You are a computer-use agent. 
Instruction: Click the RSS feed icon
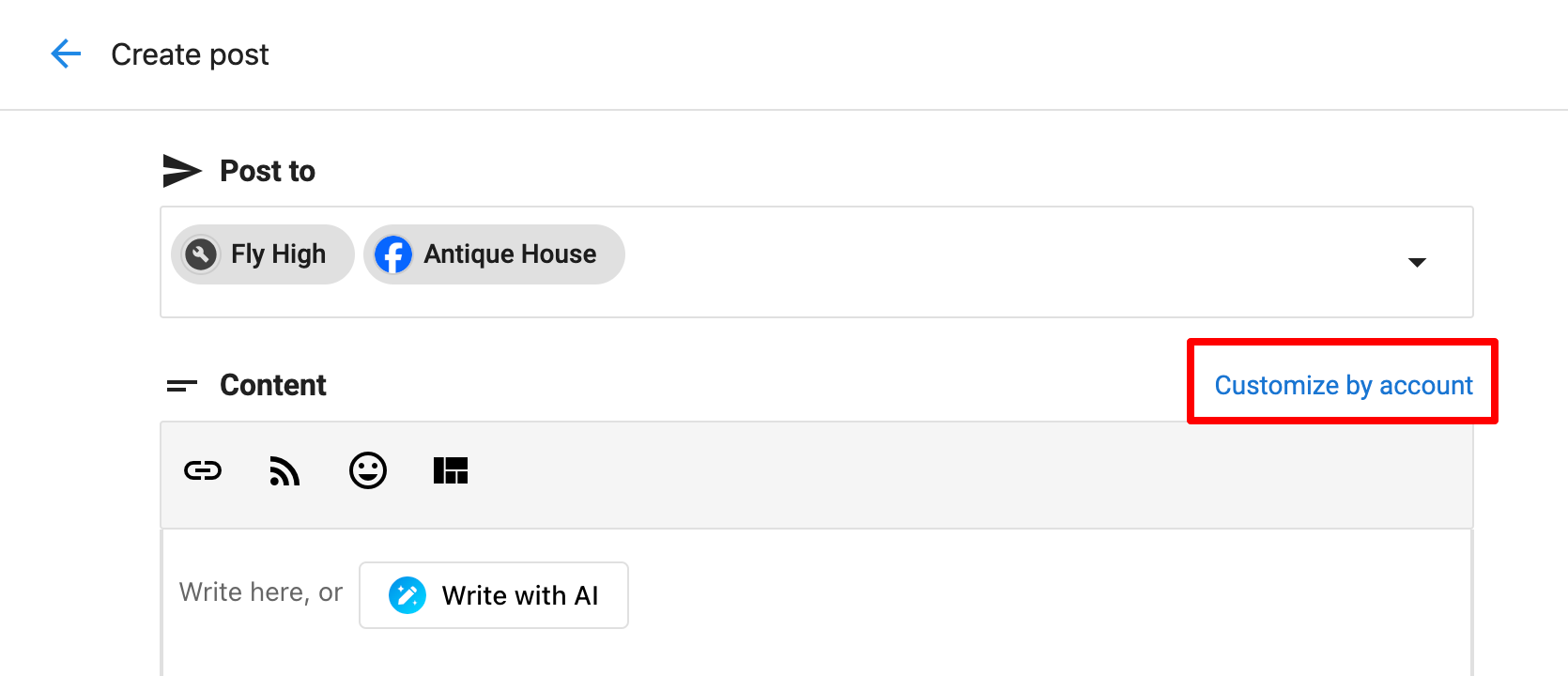284,470
